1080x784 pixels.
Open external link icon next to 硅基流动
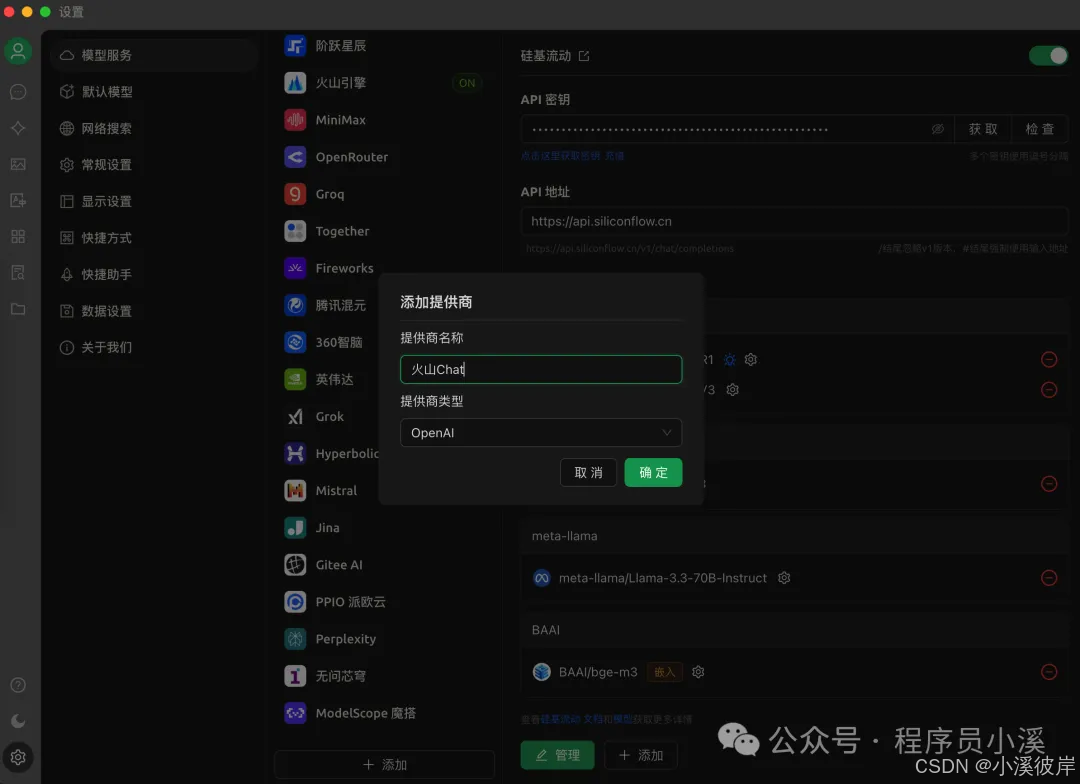584,56
